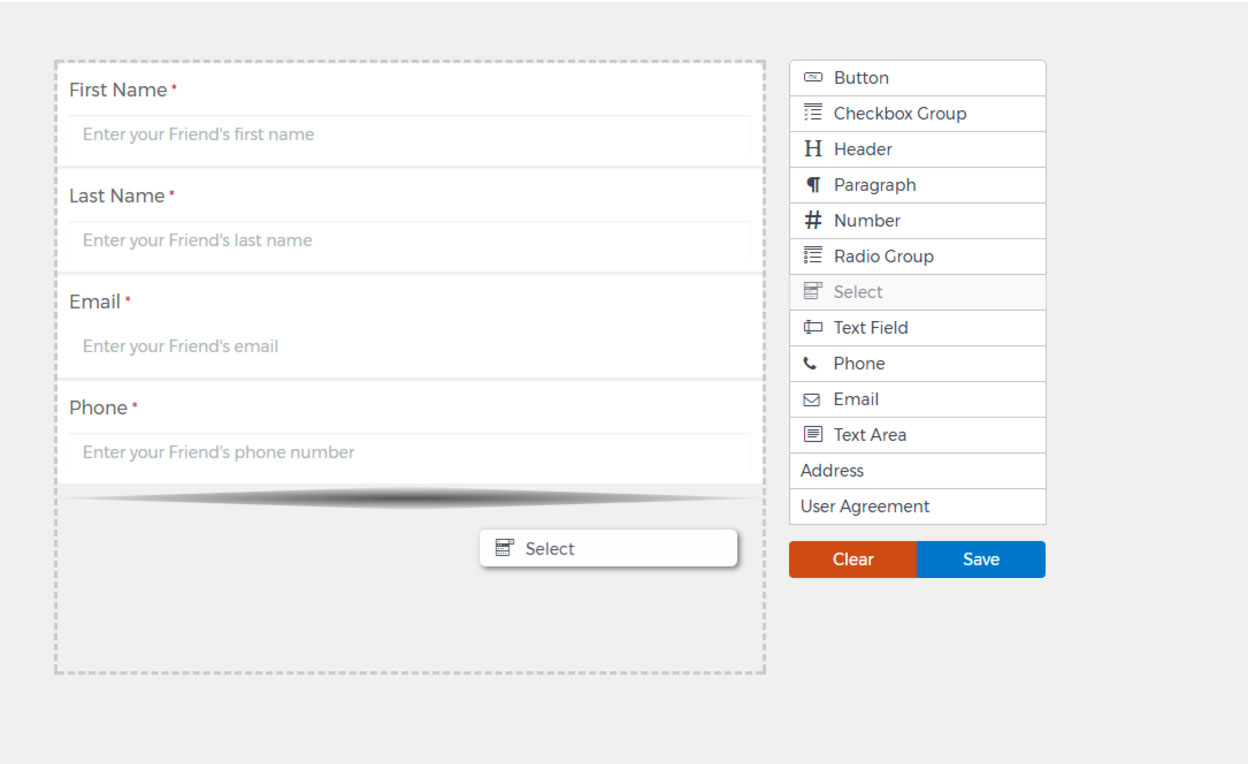Click the Header H icon

[813, 149]
